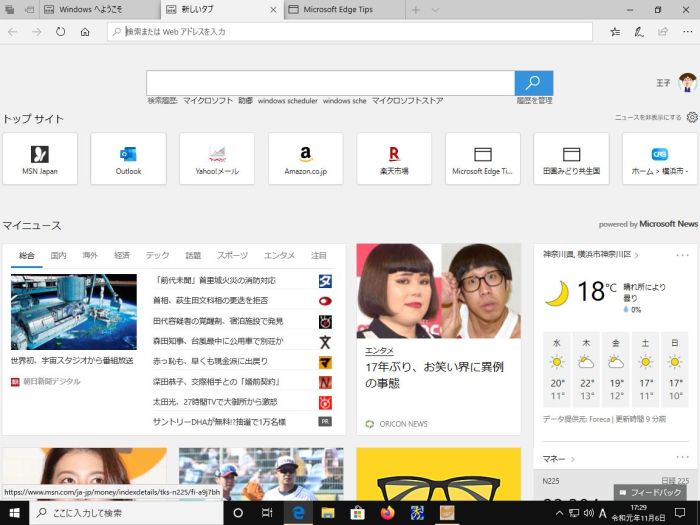Refresh the page with the reload icon
This screenshot has width=700, height=525.
tap(60, 32)
